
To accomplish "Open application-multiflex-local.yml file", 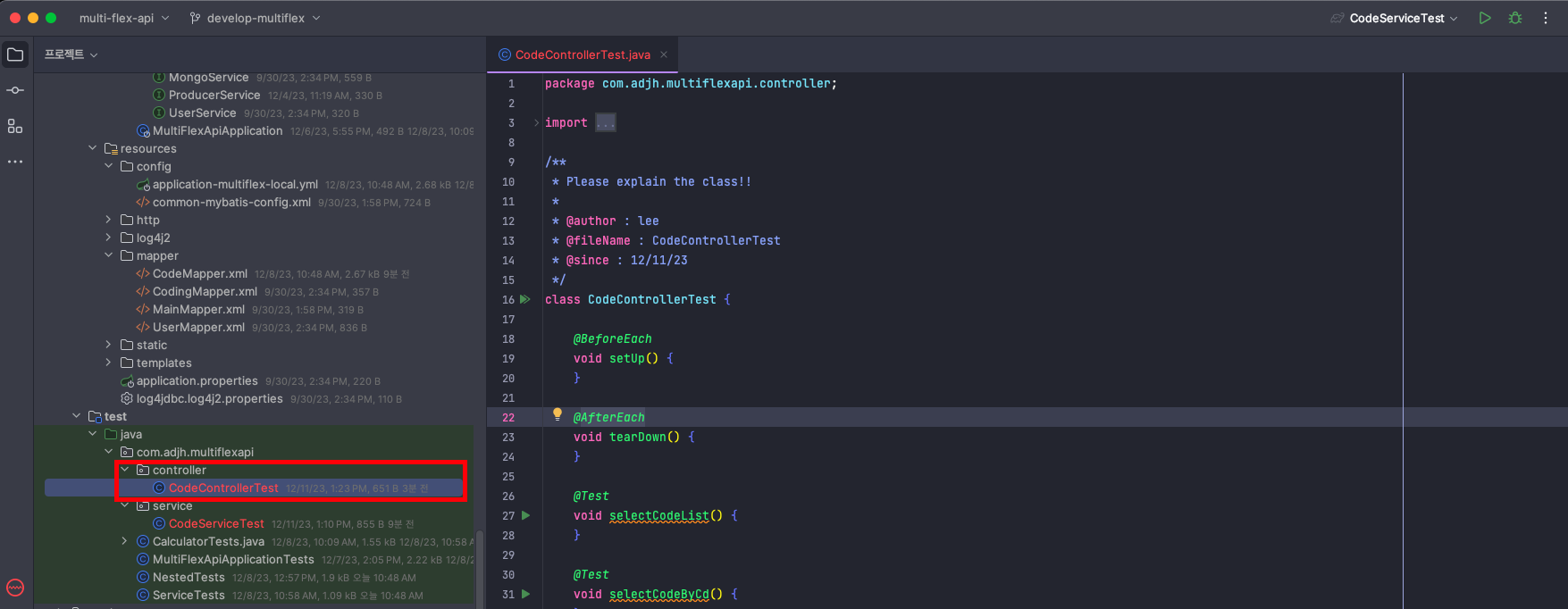I will (x=235, y=184).
